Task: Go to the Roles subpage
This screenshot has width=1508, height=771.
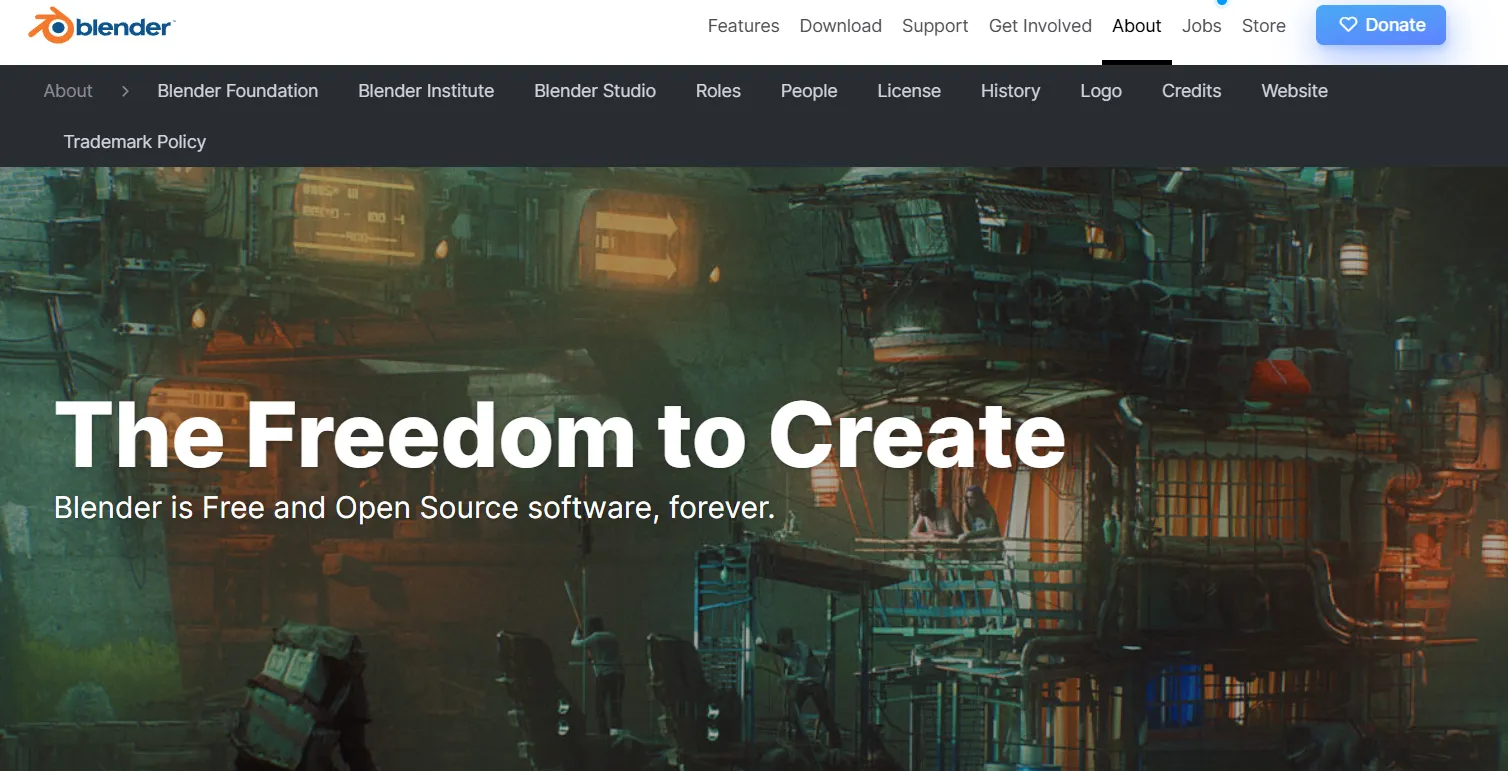Action: [x=718, y=91]
